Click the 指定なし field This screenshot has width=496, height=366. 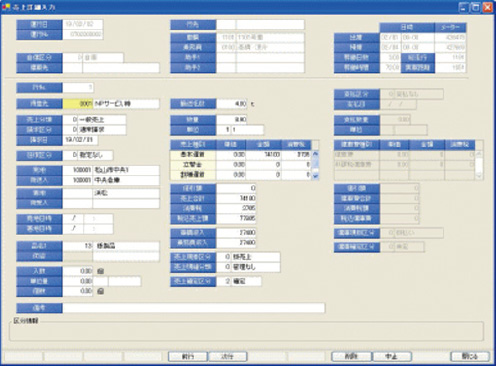click(95, 155)
